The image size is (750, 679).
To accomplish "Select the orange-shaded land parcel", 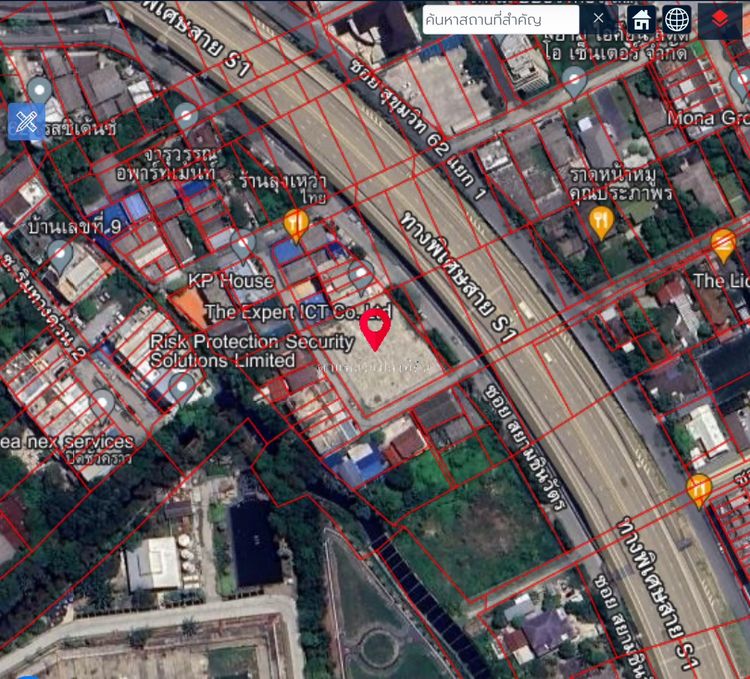I will (187, 307).
